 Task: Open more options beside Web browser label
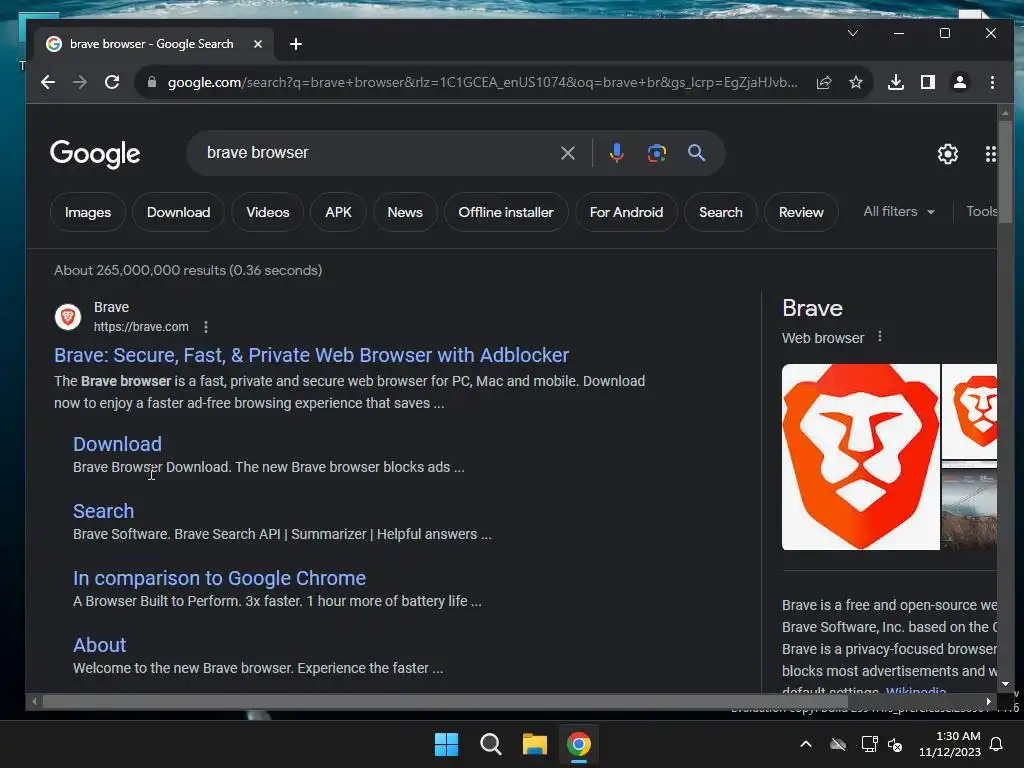880,336
